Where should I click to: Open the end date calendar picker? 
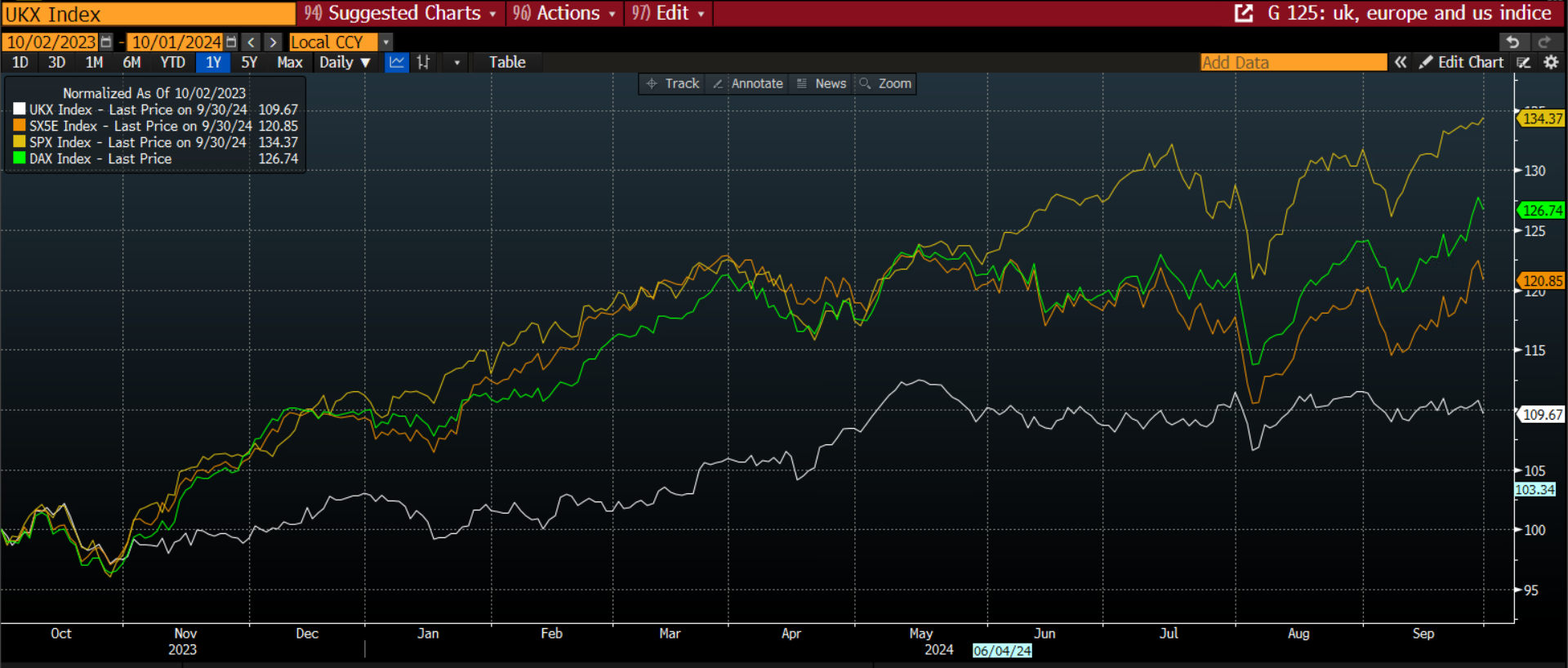(231, 42)
